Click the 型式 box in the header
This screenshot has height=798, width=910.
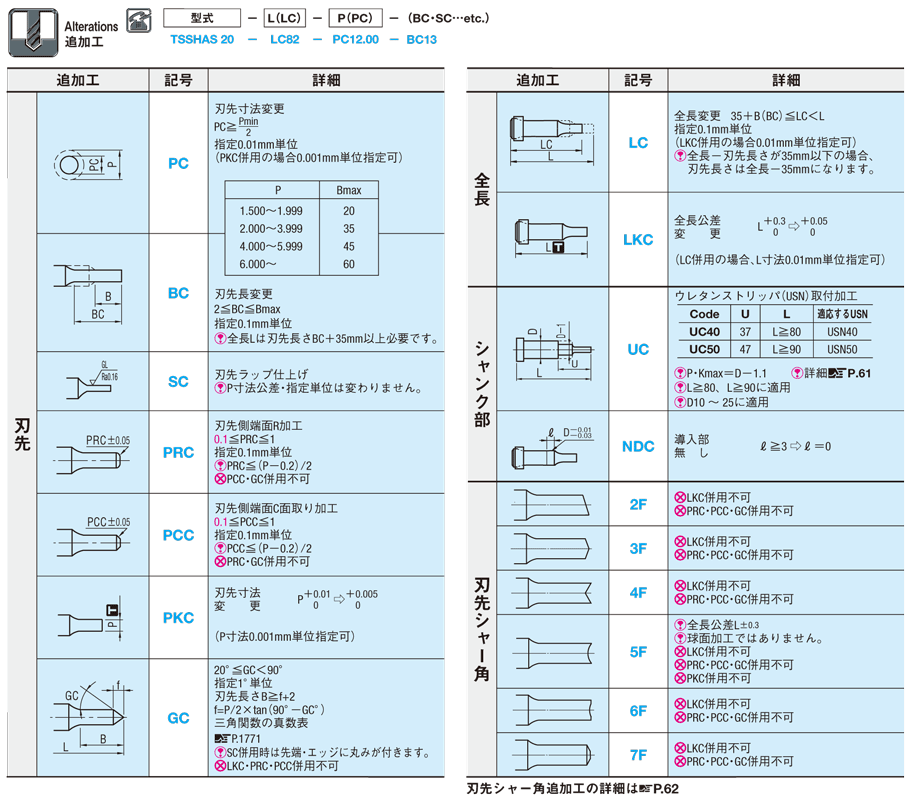pos(201,18)
